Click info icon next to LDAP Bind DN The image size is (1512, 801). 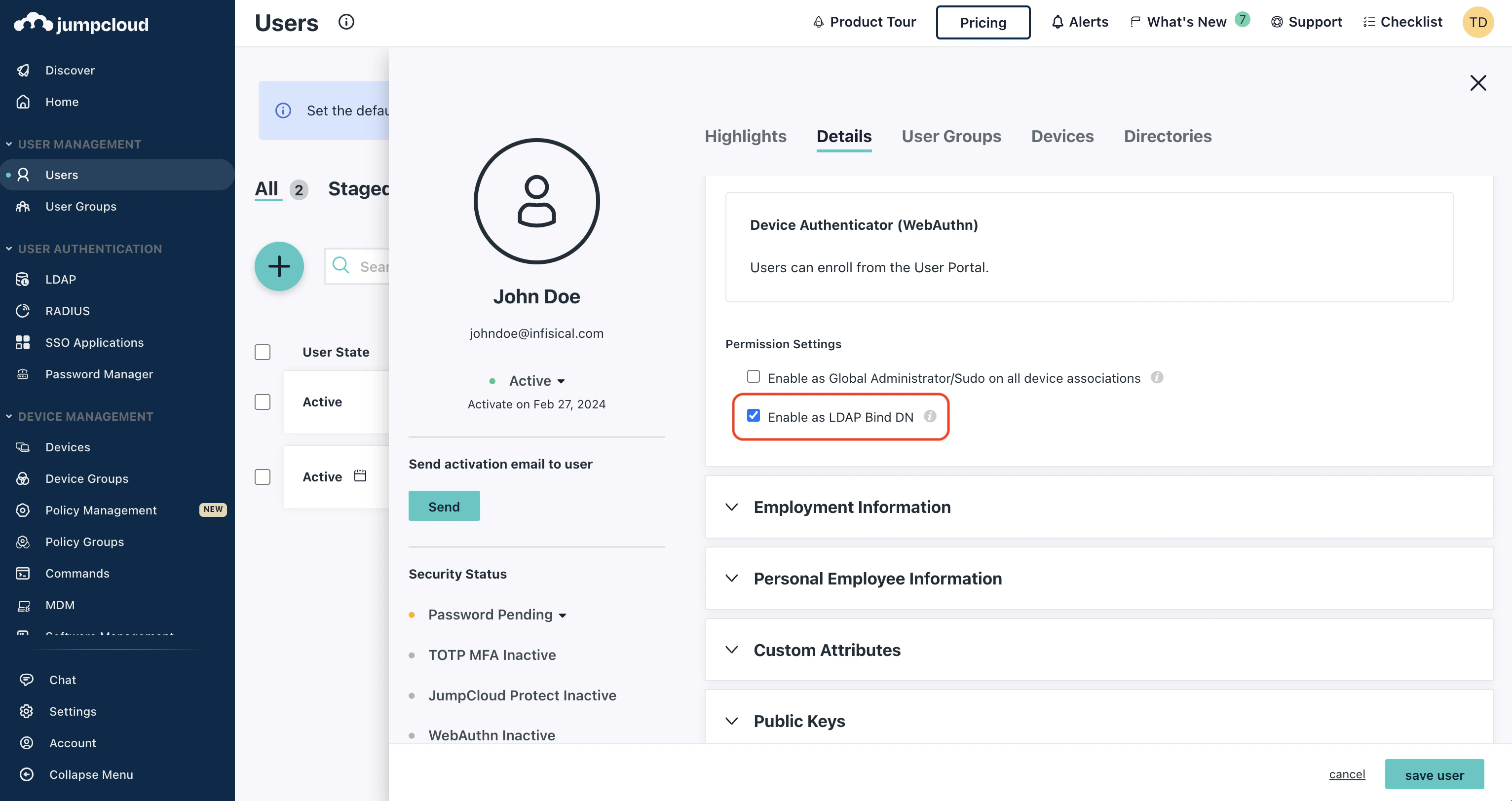(x=930, y=417)
